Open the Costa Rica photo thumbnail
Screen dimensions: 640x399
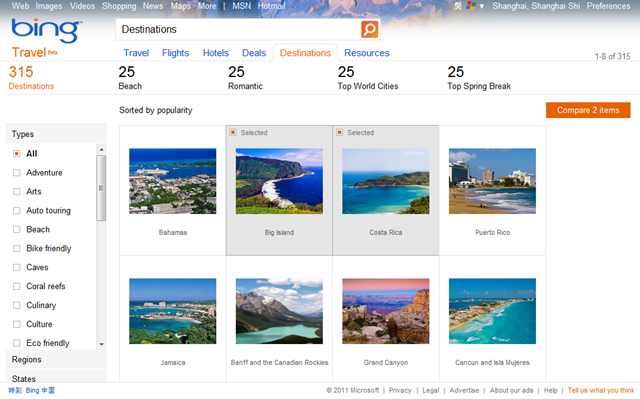point(386,181)
